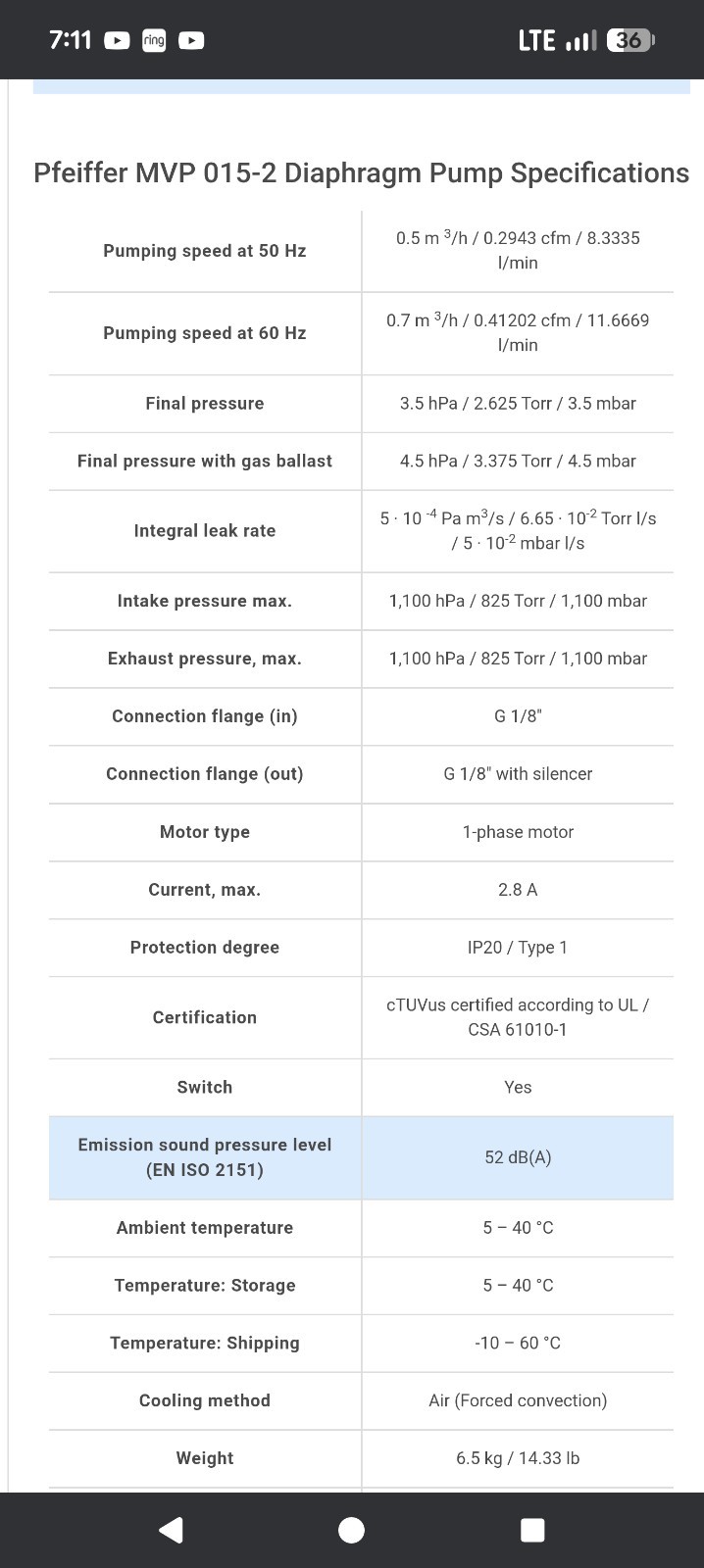The width and height of the screenshot is (704, 1568).
Task: Tap the Pumping speed at 50 Hz label
Action: [x=205, y=251]
